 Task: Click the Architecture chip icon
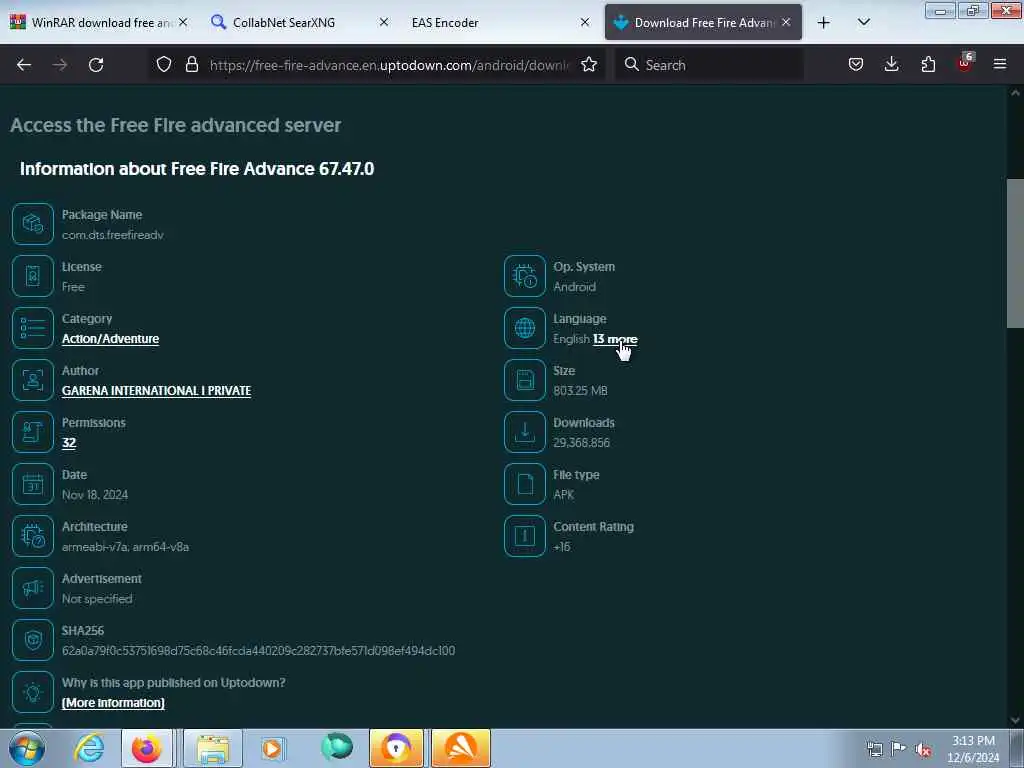click(33, 536)
